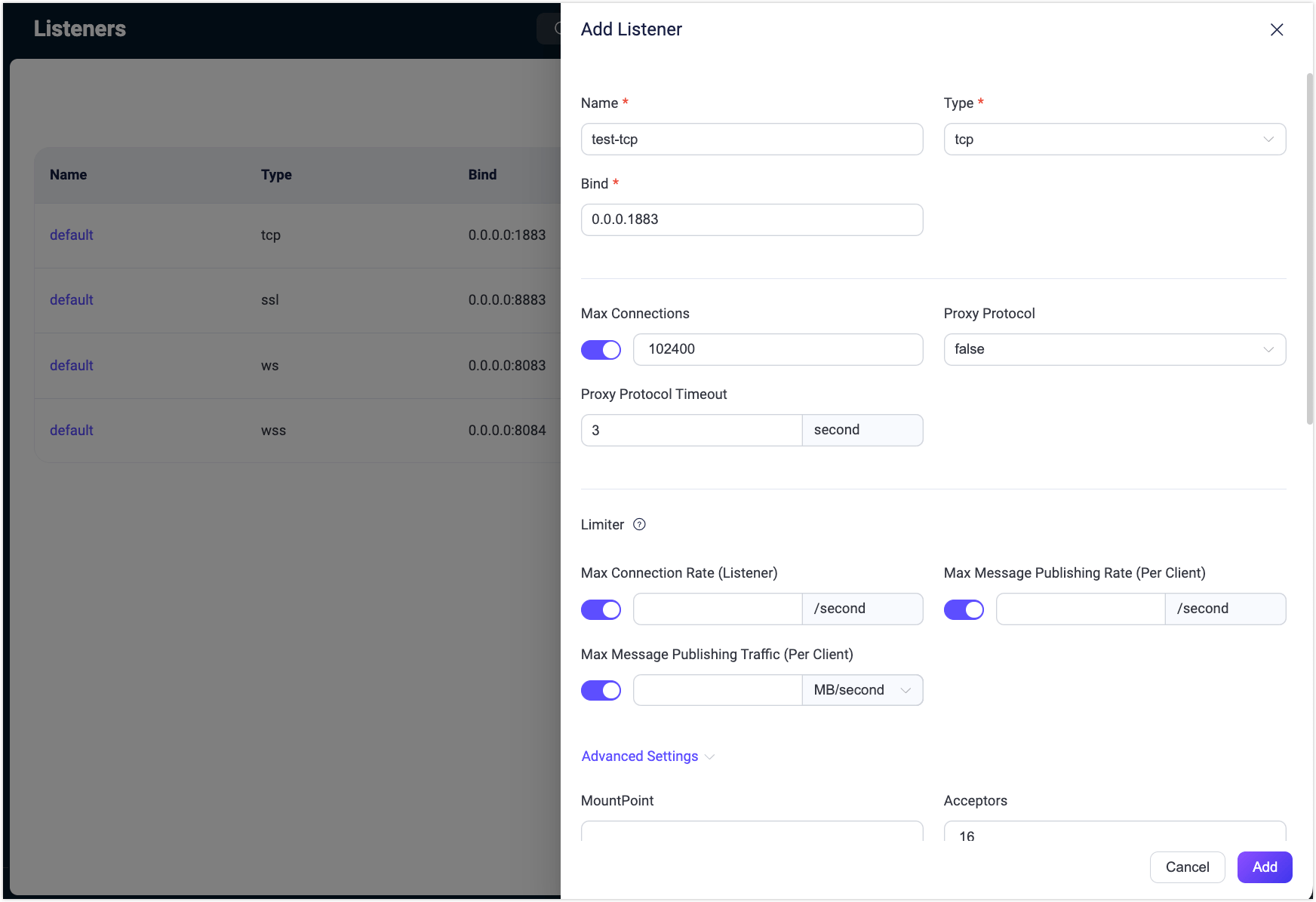Click the Name field containing test-tcp

752,140
